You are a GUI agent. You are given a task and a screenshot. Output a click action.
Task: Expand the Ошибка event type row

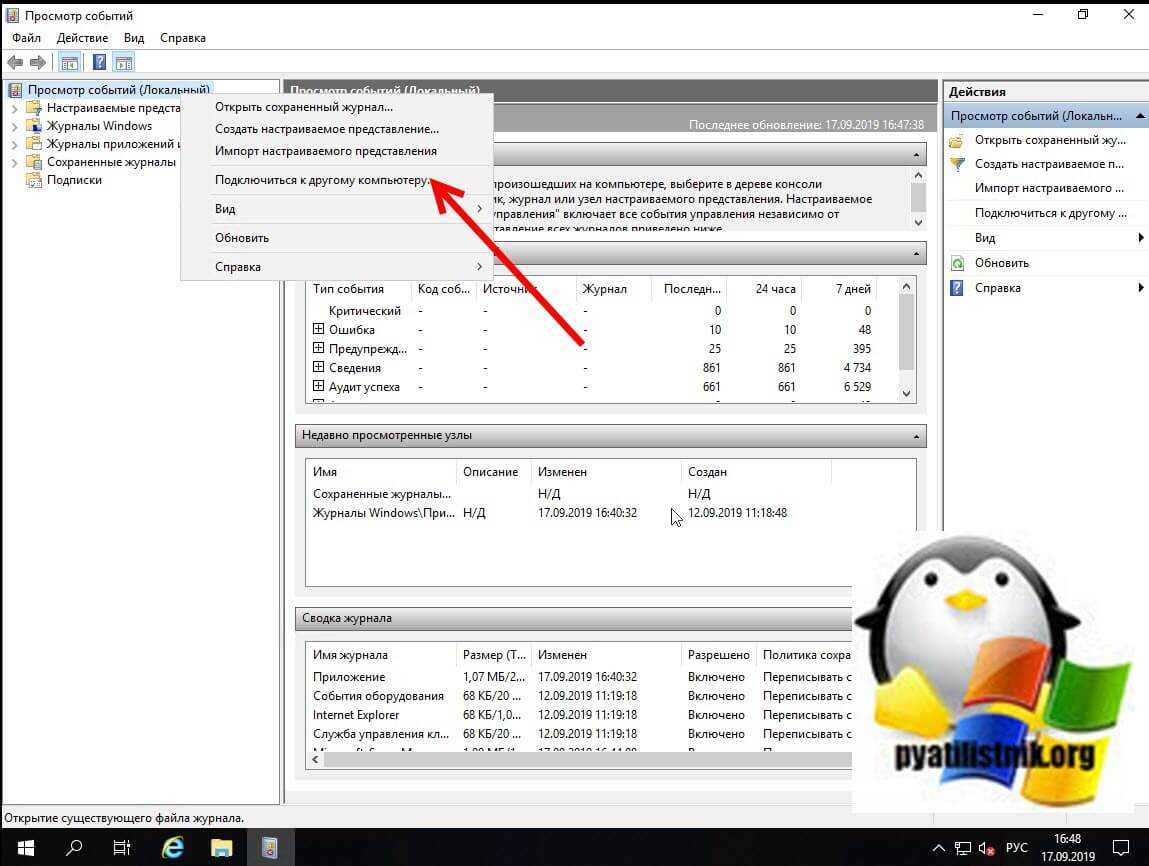(x=319, y=329)
